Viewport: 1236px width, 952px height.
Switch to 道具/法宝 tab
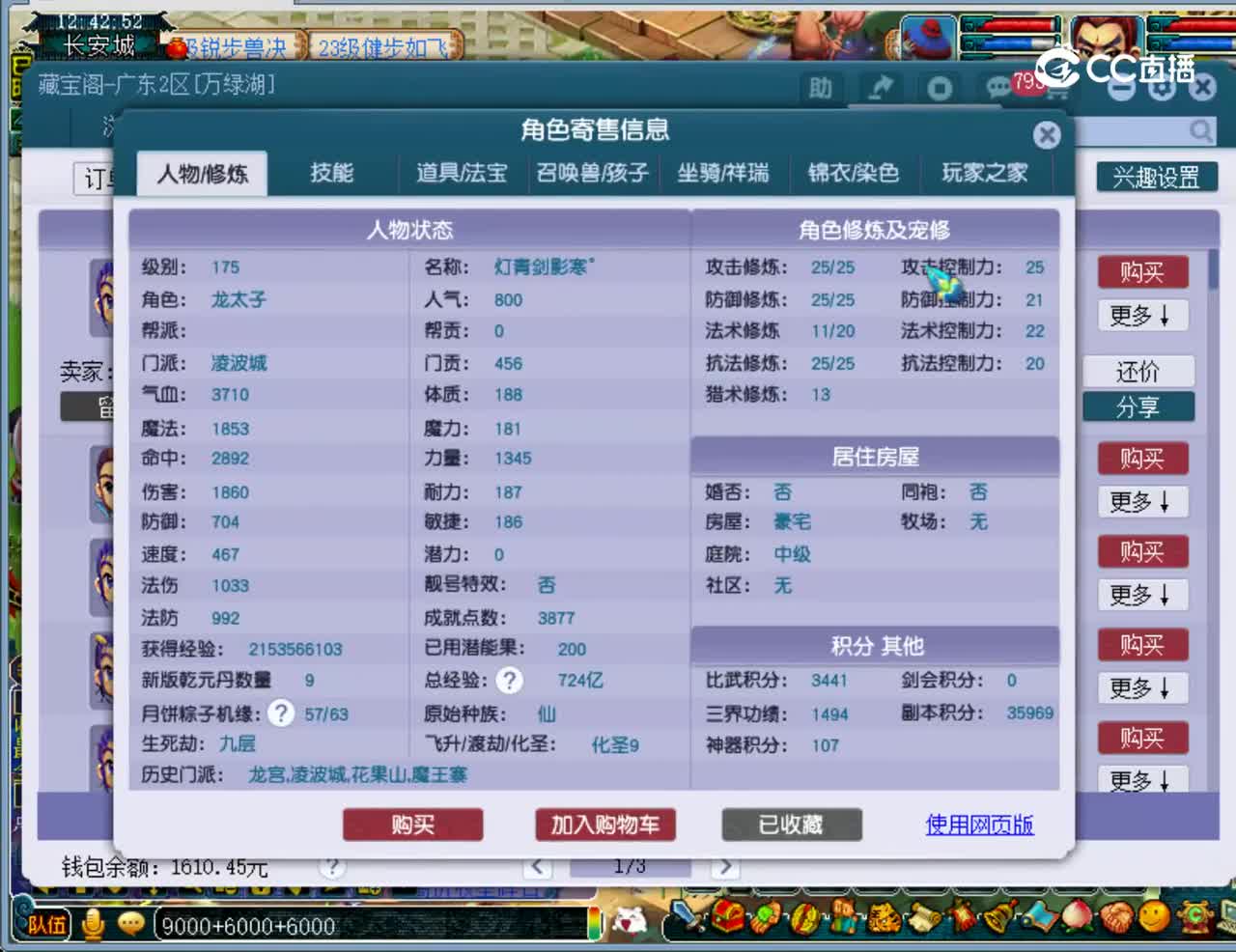(462, 173)
